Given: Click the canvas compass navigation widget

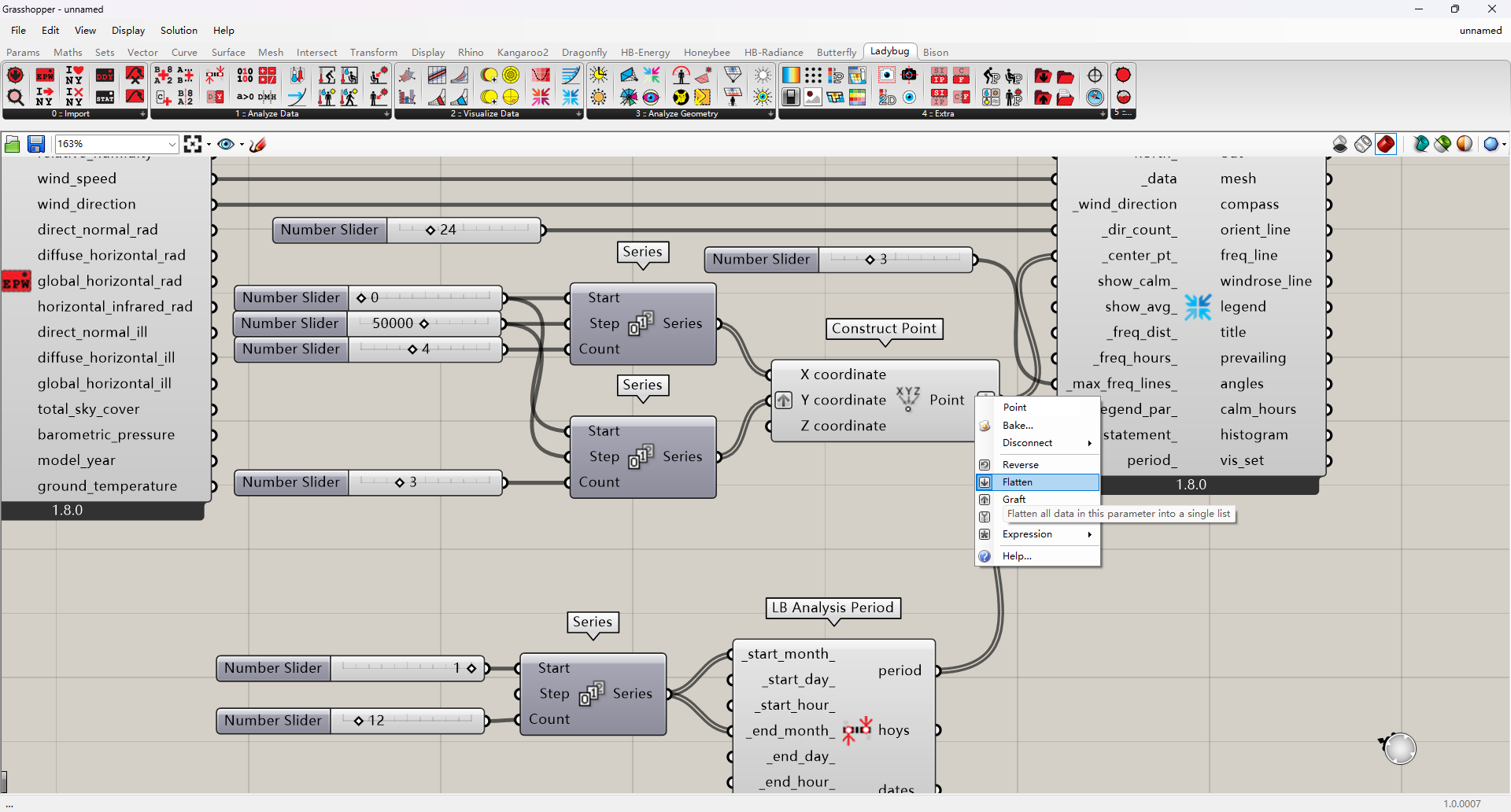Looking at the screenshot, I should click(x=1399, y=747).
